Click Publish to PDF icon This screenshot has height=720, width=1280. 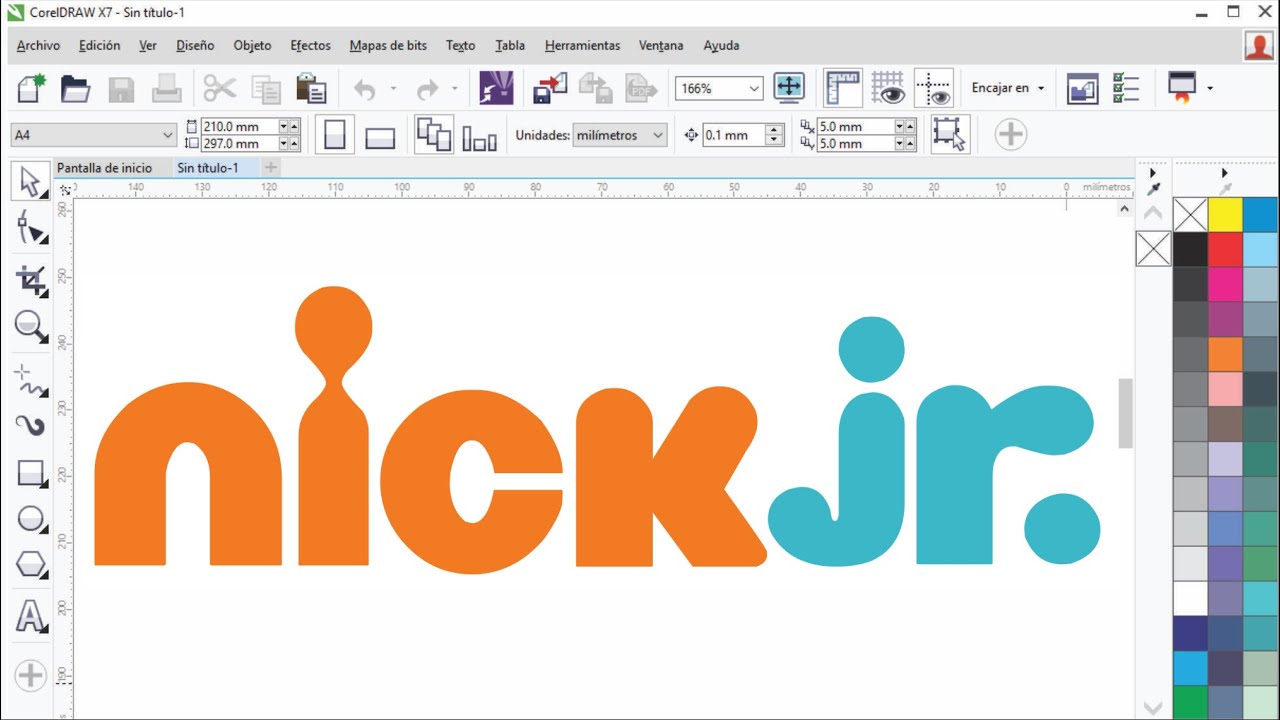point(641,89)
